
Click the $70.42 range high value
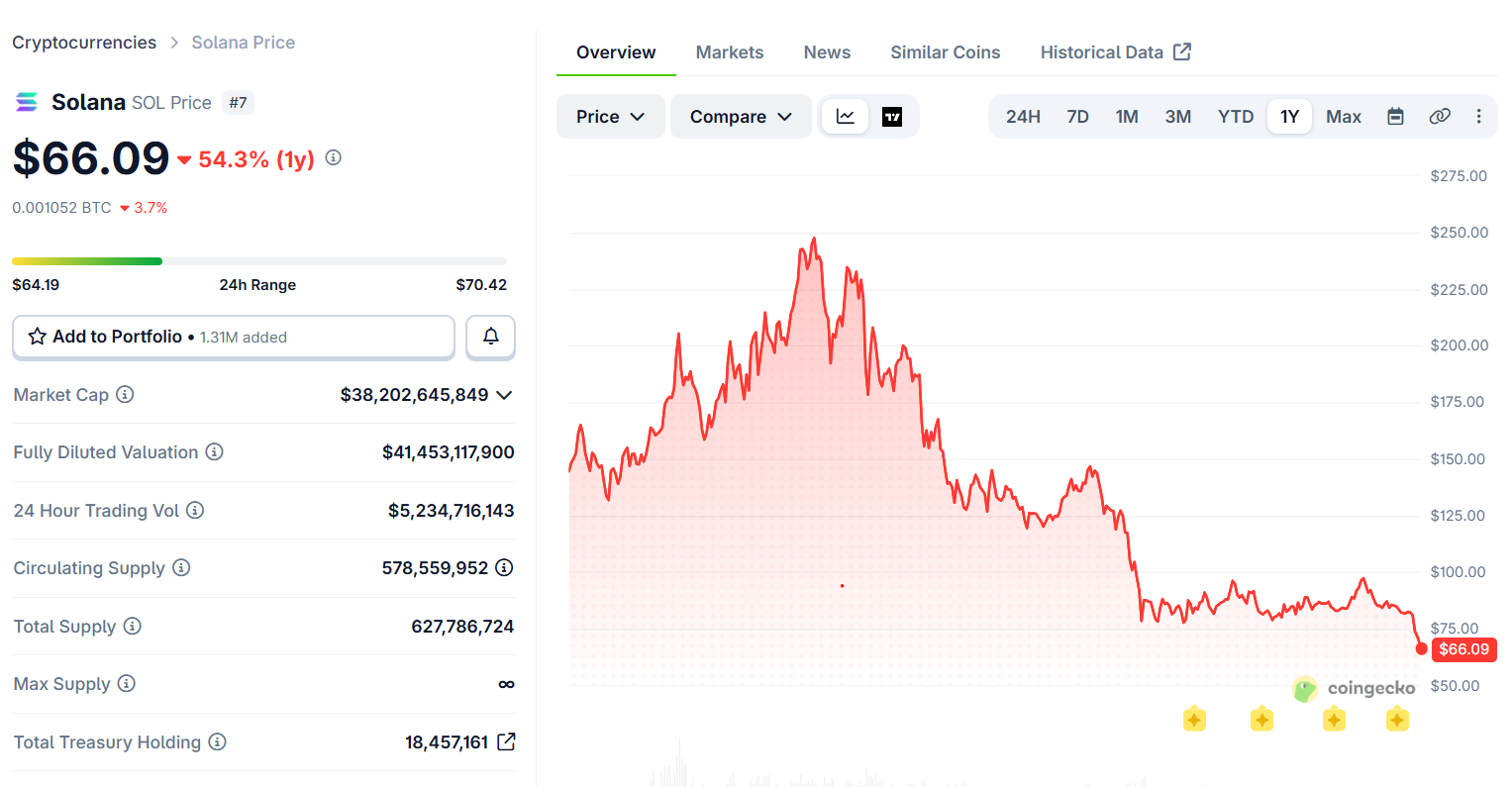tap(481, 285)
